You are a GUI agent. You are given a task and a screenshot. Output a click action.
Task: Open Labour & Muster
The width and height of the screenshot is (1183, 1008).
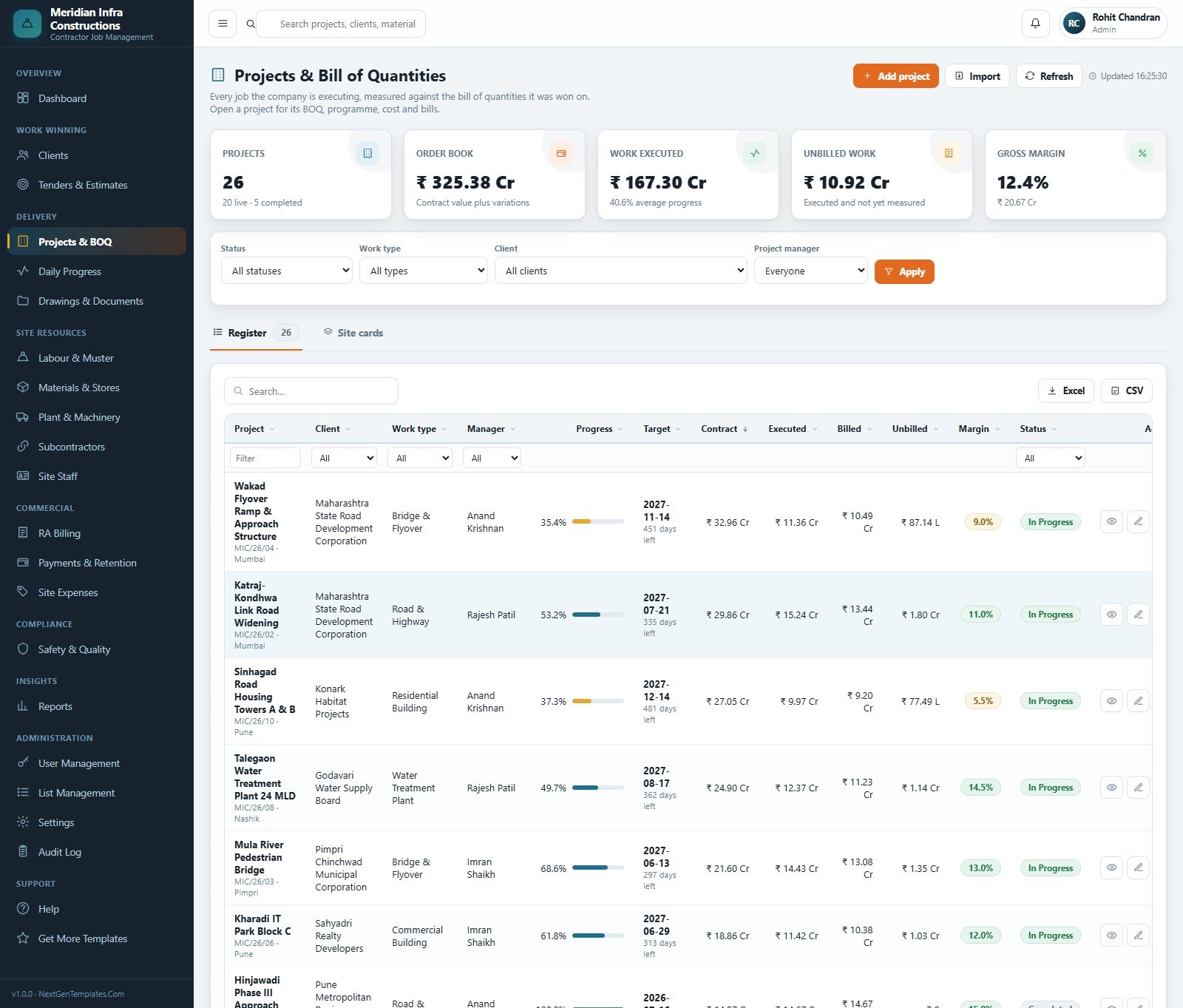(97, 358)
